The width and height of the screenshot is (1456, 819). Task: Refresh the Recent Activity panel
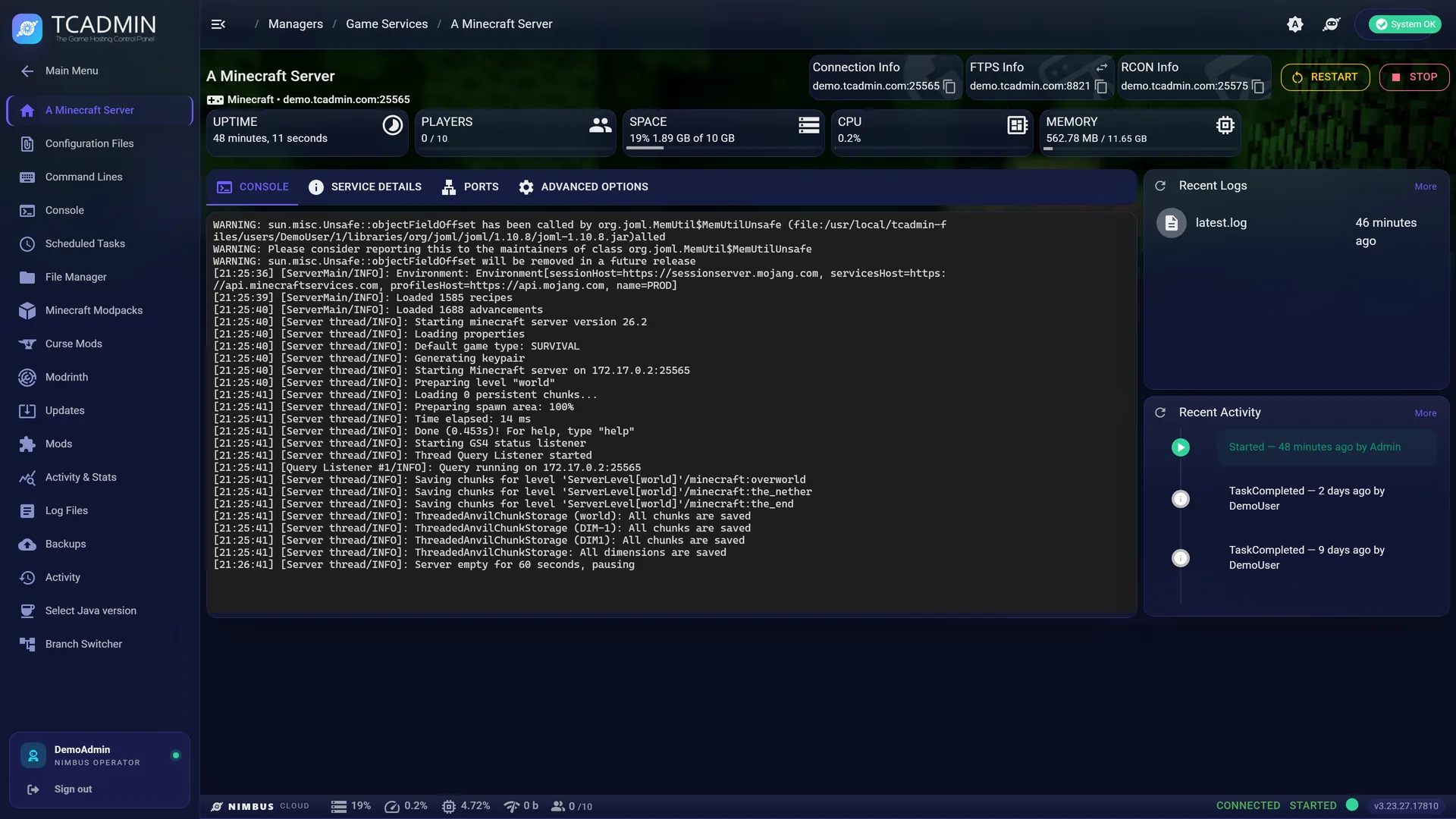pyautogui.click(x=1160, y=413)
